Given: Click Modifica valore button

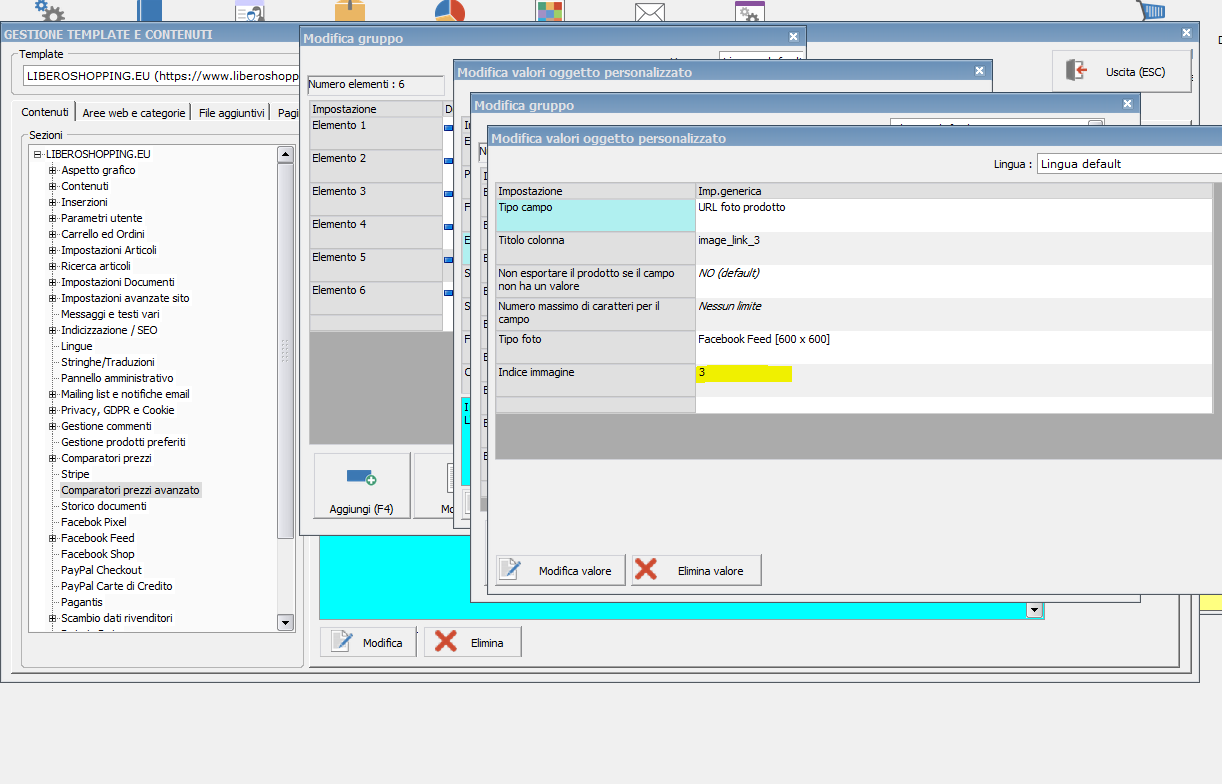Looking at the screenshot, I should [x=560, y=570].
